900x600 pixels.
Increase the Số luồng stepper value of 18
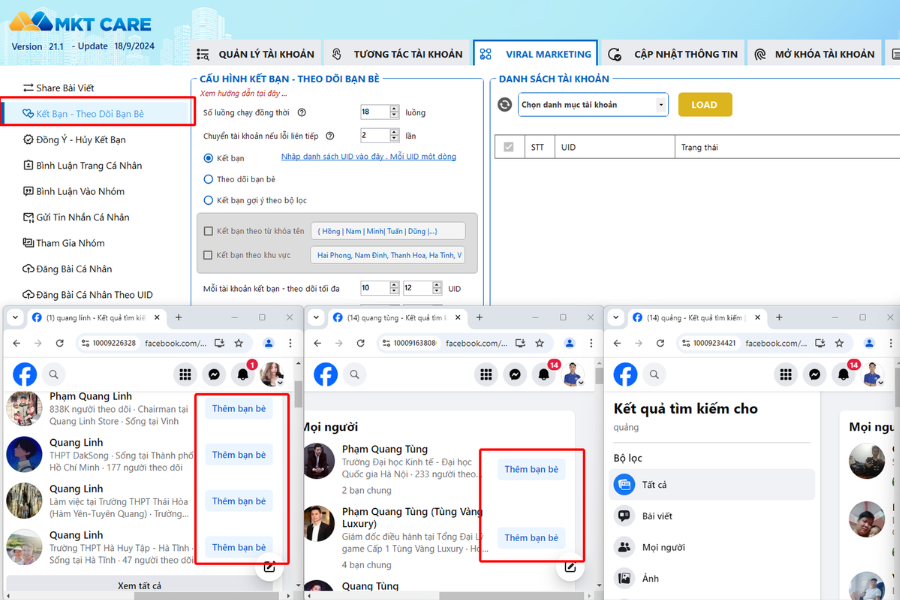click(x=395, y=109)
